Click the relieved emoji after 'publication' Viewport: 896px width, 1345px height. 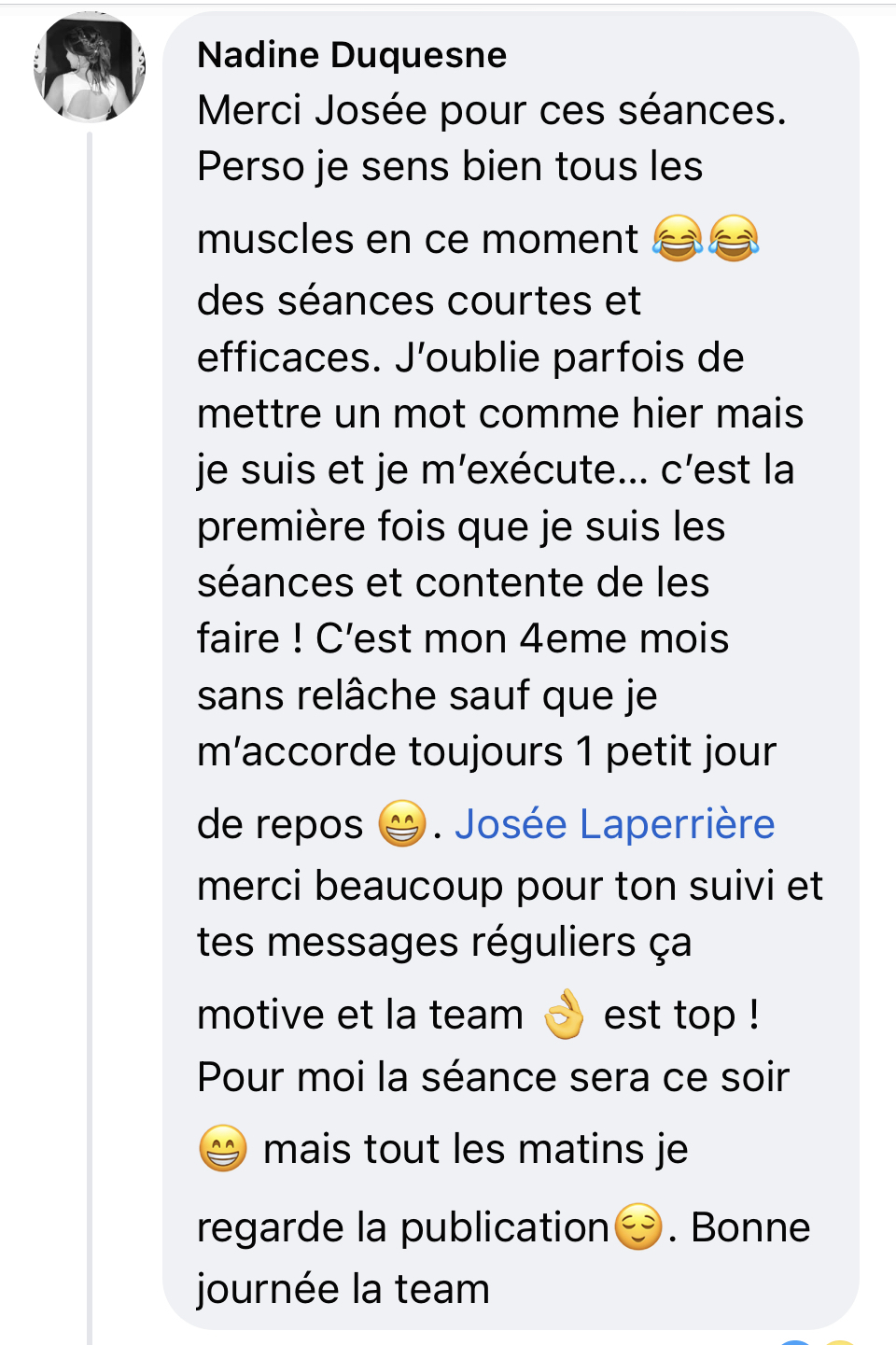coord(638,1226)
